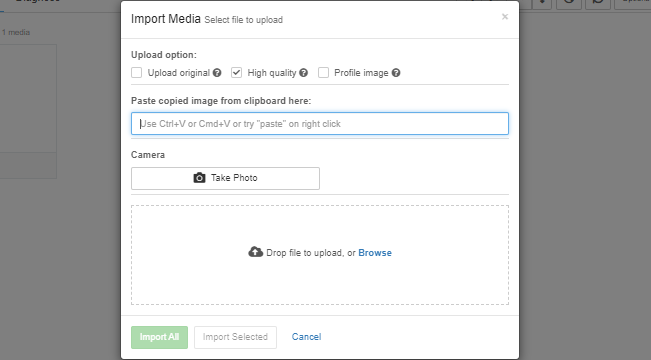Click the 'Upload original' label text

[x=179, y=73]
